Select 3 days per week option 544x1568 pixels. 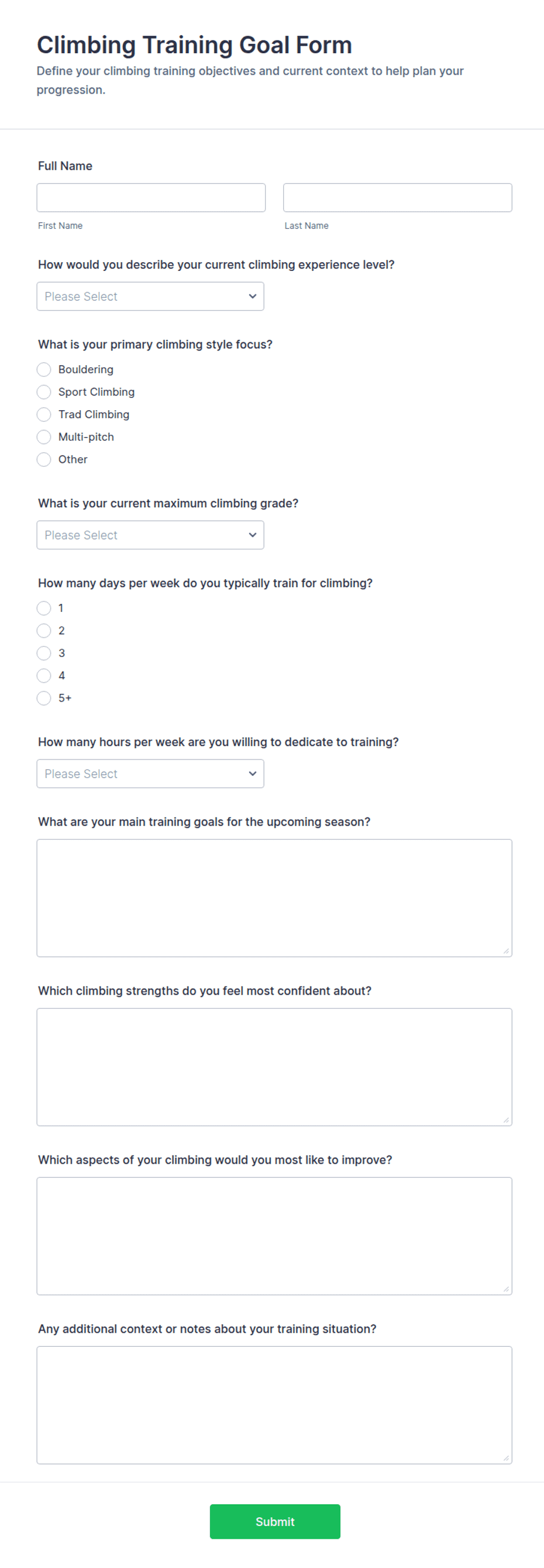click(x=44, y=653)
